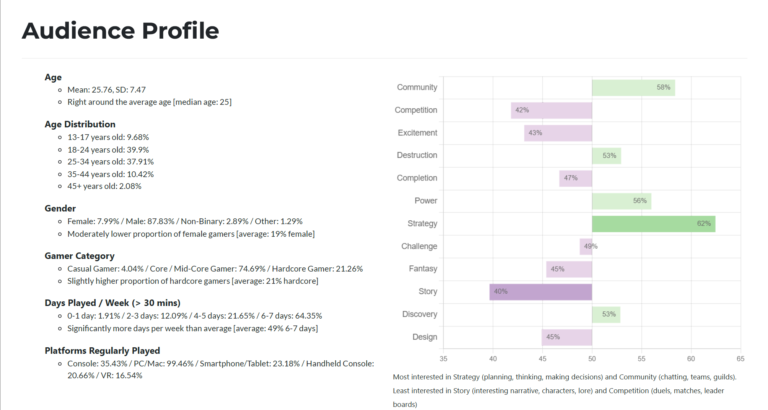The height and width of the screenshot is (410, 768).
Task: Click the Audience Profile title
Action: pyautogui.click(x=120, y=31)
